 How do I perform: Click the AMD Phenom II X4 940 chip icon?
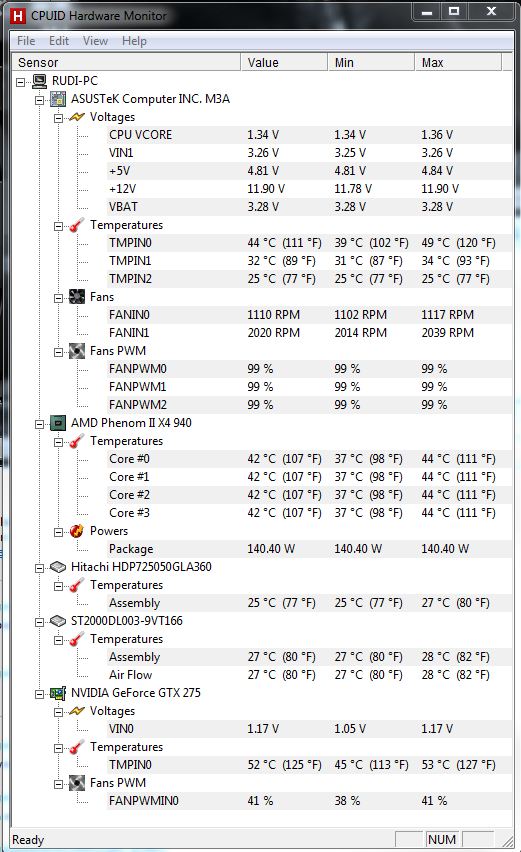point(58,423)
